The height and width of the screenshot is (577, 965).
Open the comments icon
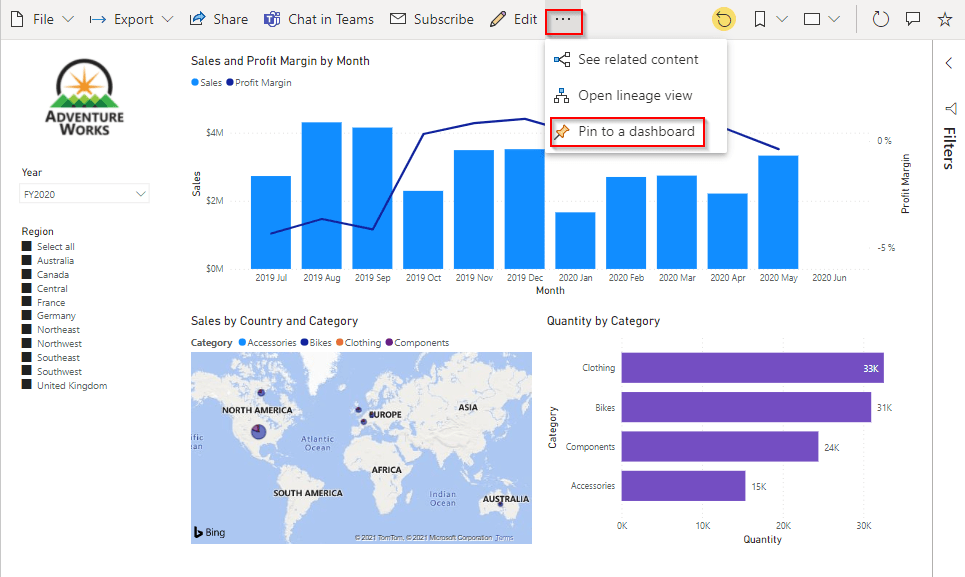pyautogui.click(x=912, y=19)
